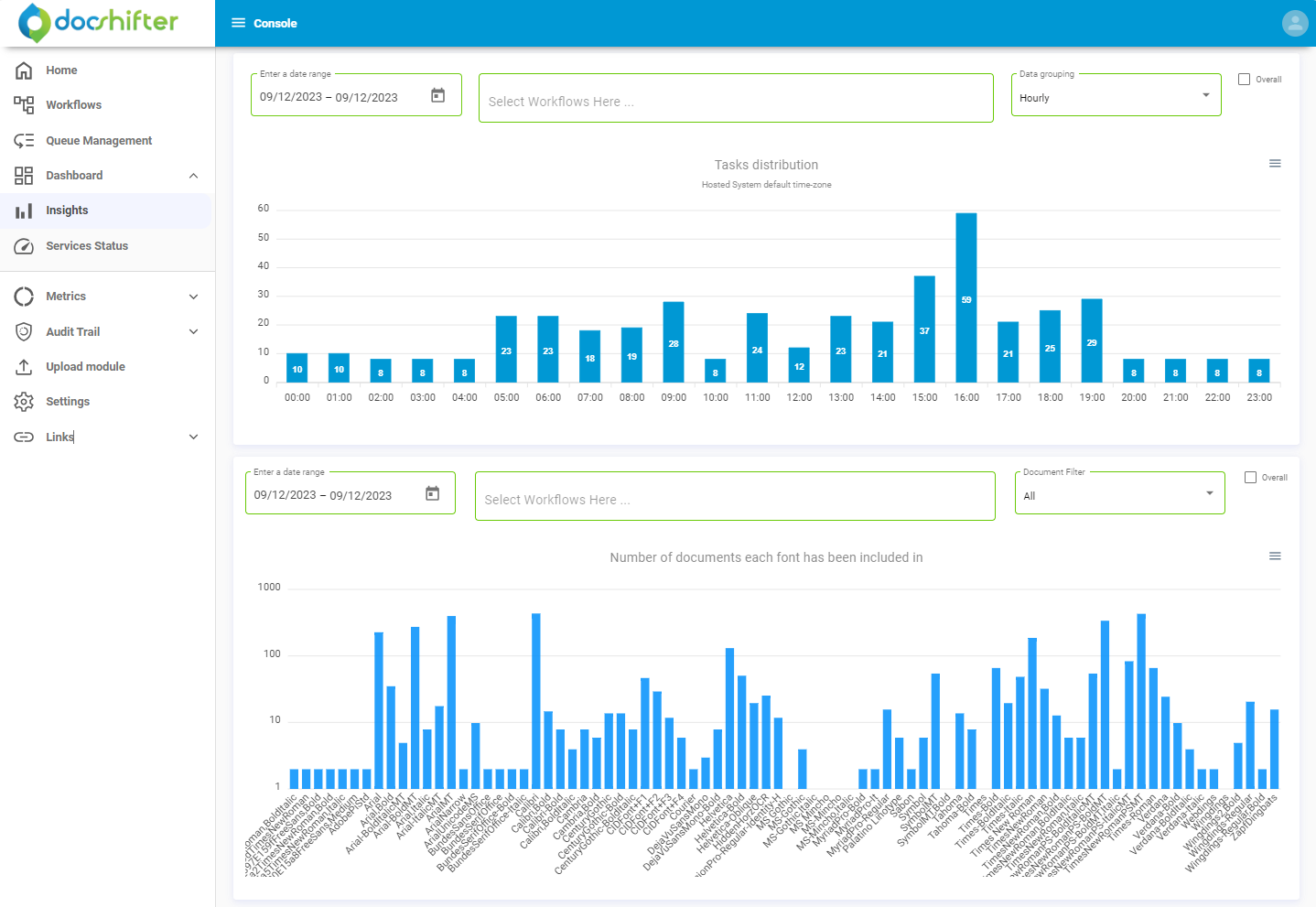
Task: Click the hamburger menu icon beside Console
Action: point(238,23)
